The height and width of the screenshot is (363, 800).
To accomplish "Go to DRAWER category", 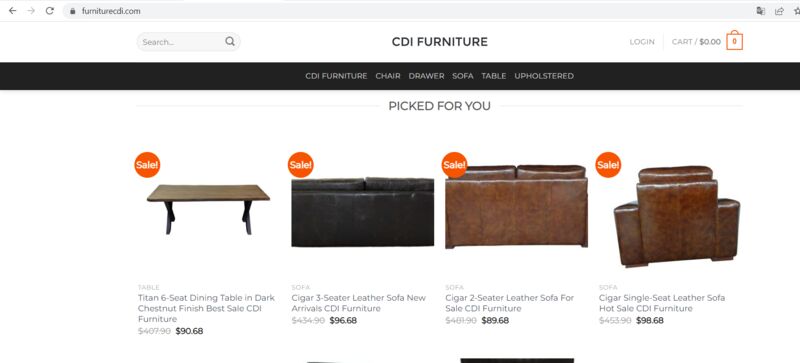I will [426, 76].
